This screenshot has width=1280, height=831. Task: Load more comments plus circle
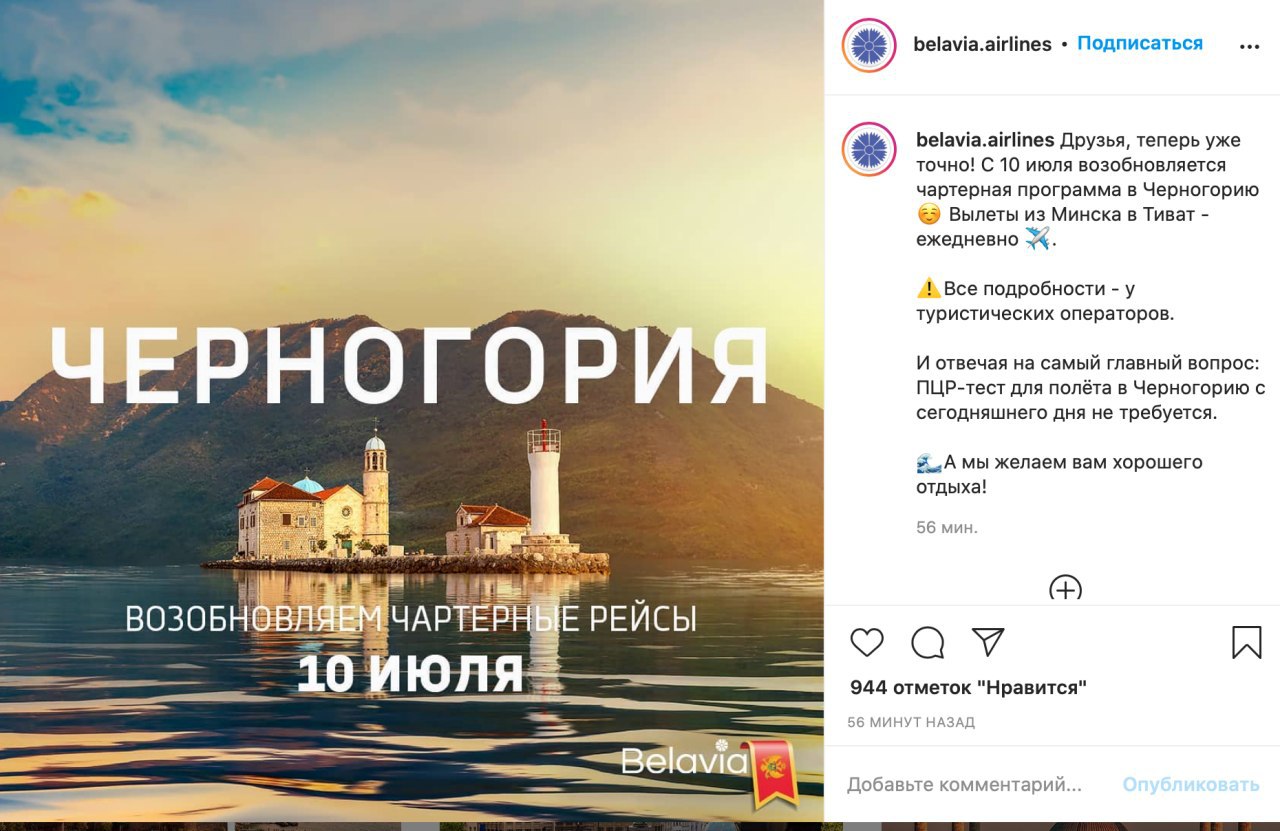coord(1066,588)
